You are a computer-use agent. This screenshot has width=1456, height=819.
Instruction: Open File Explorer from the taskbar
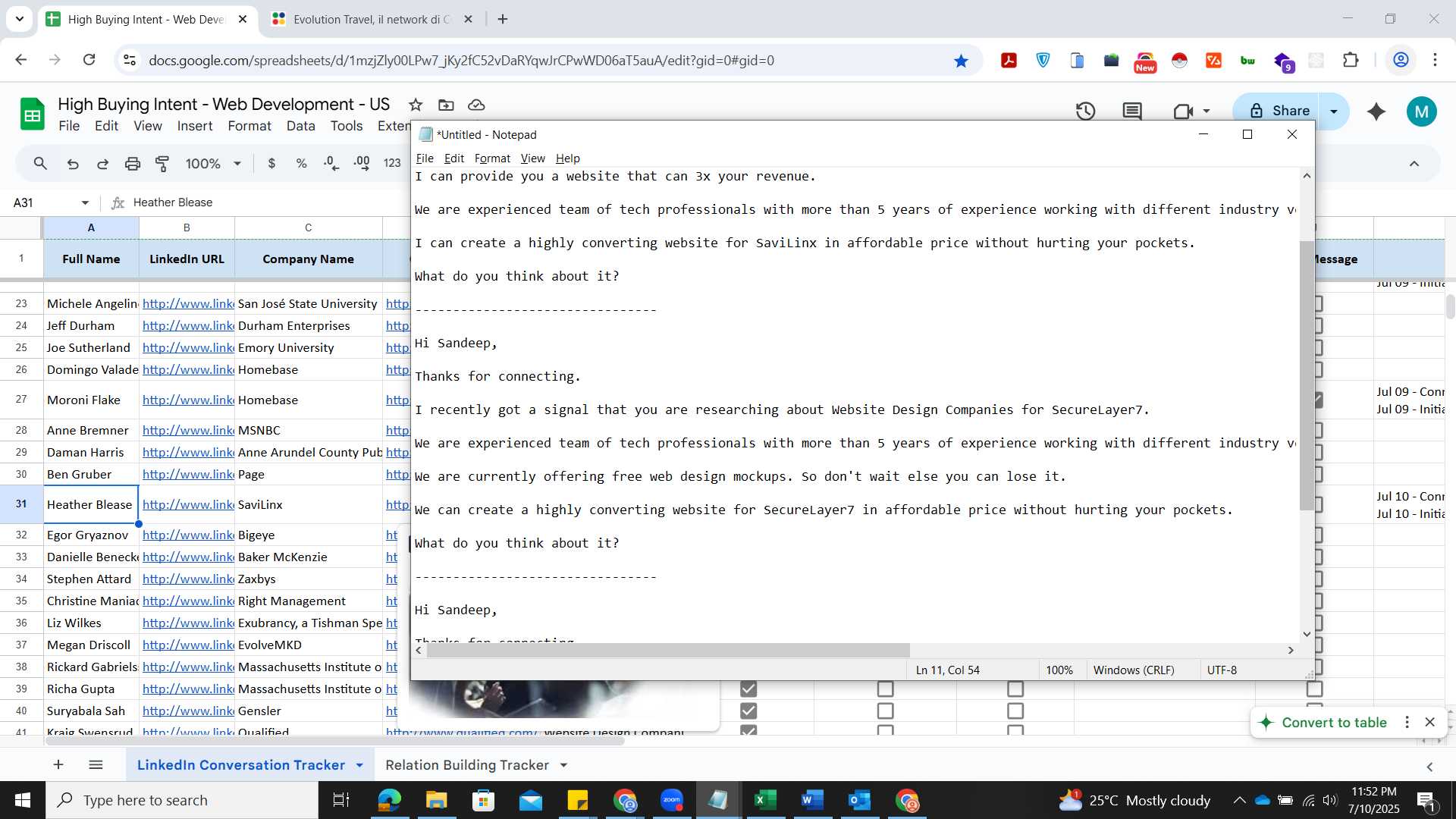pyautogui.click(x=437, y=800)
